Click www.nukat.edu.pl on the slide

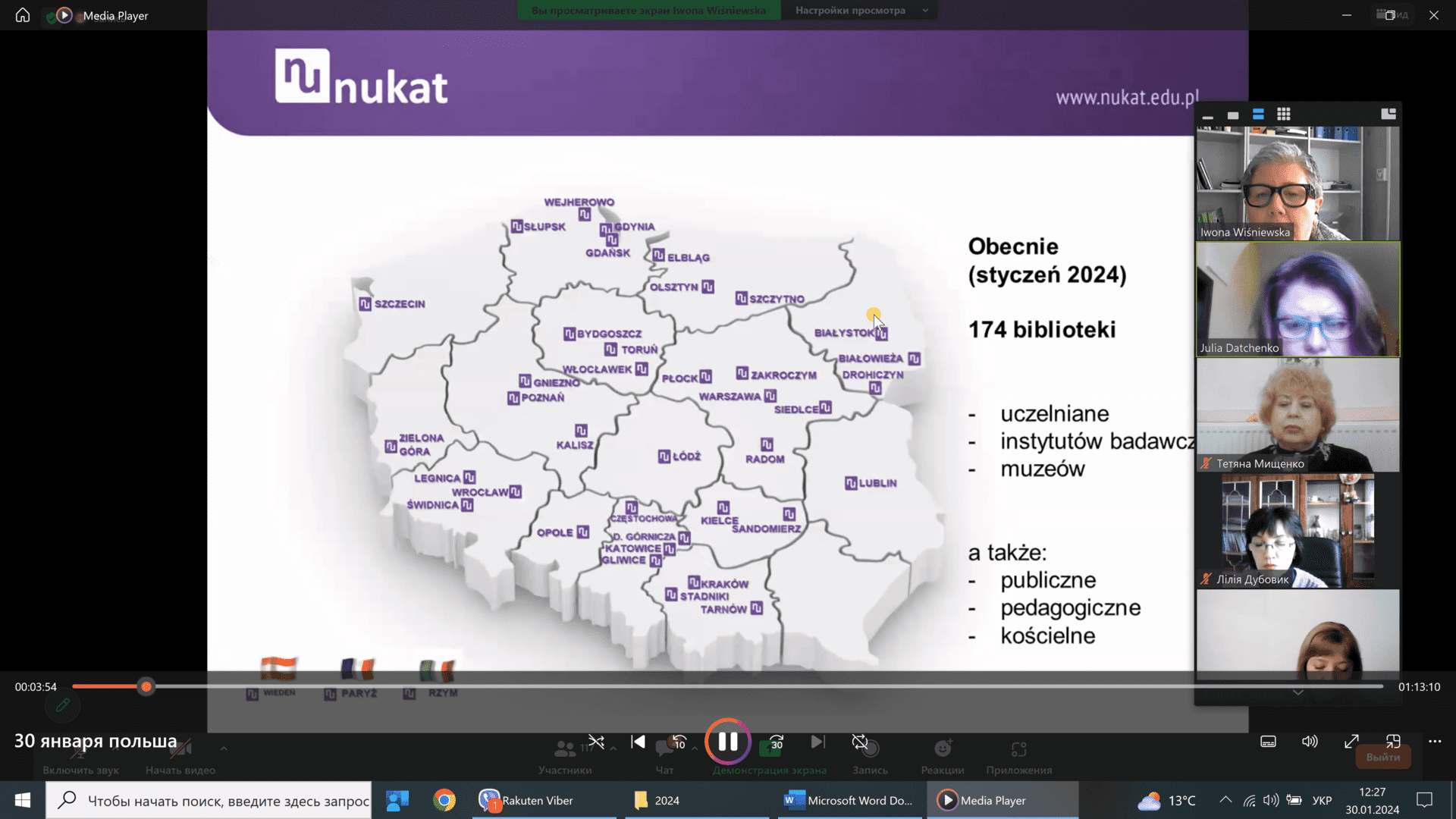click(1127, 97)
